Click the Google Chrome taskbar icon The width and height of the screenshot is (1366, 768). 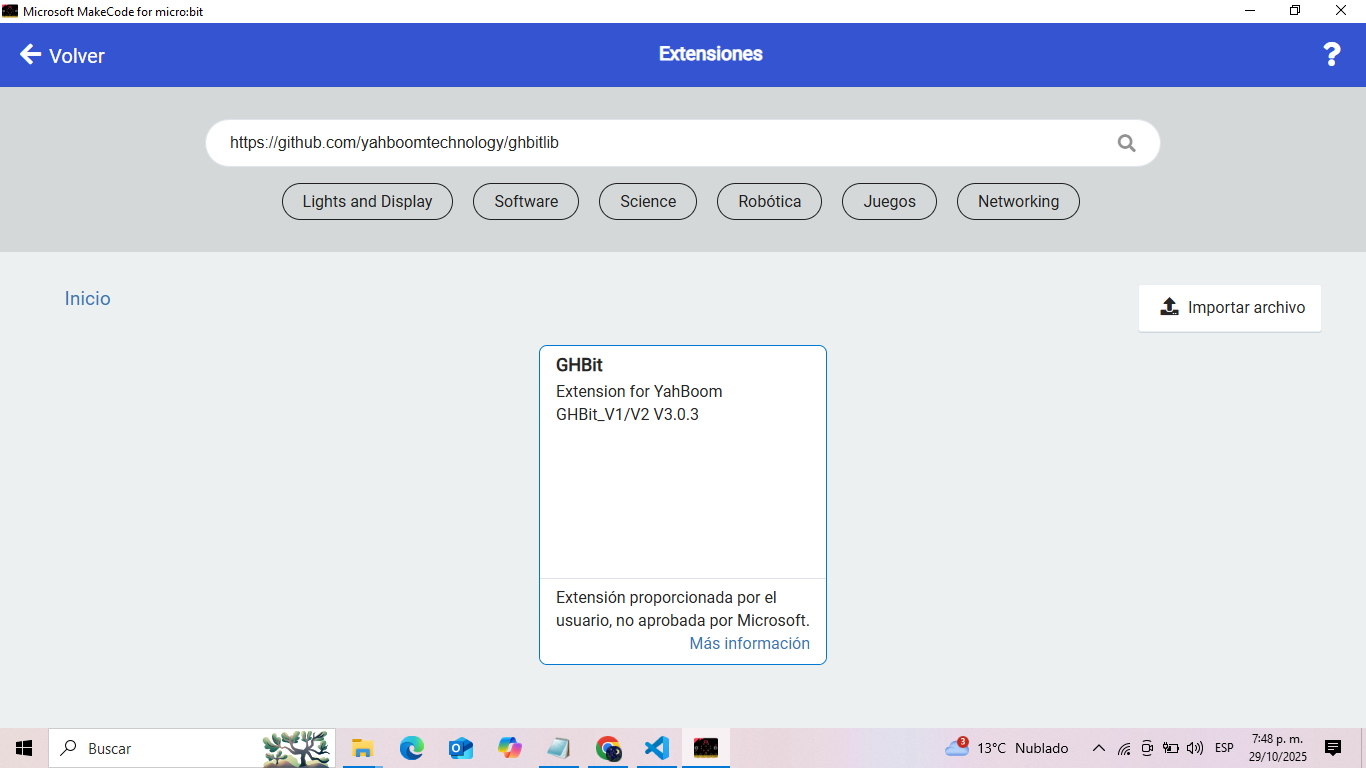coord(607,748)
